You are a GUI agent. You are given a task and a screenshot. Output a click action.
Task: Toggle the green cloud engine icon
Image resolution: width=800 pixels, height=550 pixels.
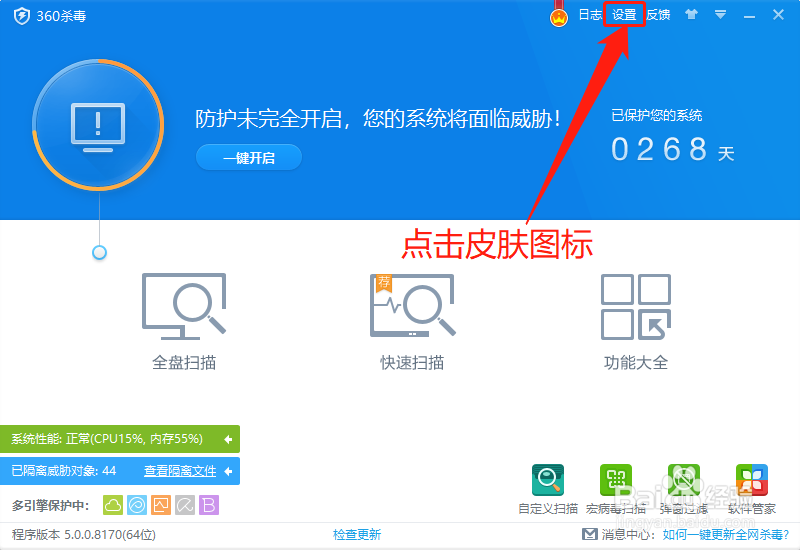pyautogui.click(x=113, y=505)
